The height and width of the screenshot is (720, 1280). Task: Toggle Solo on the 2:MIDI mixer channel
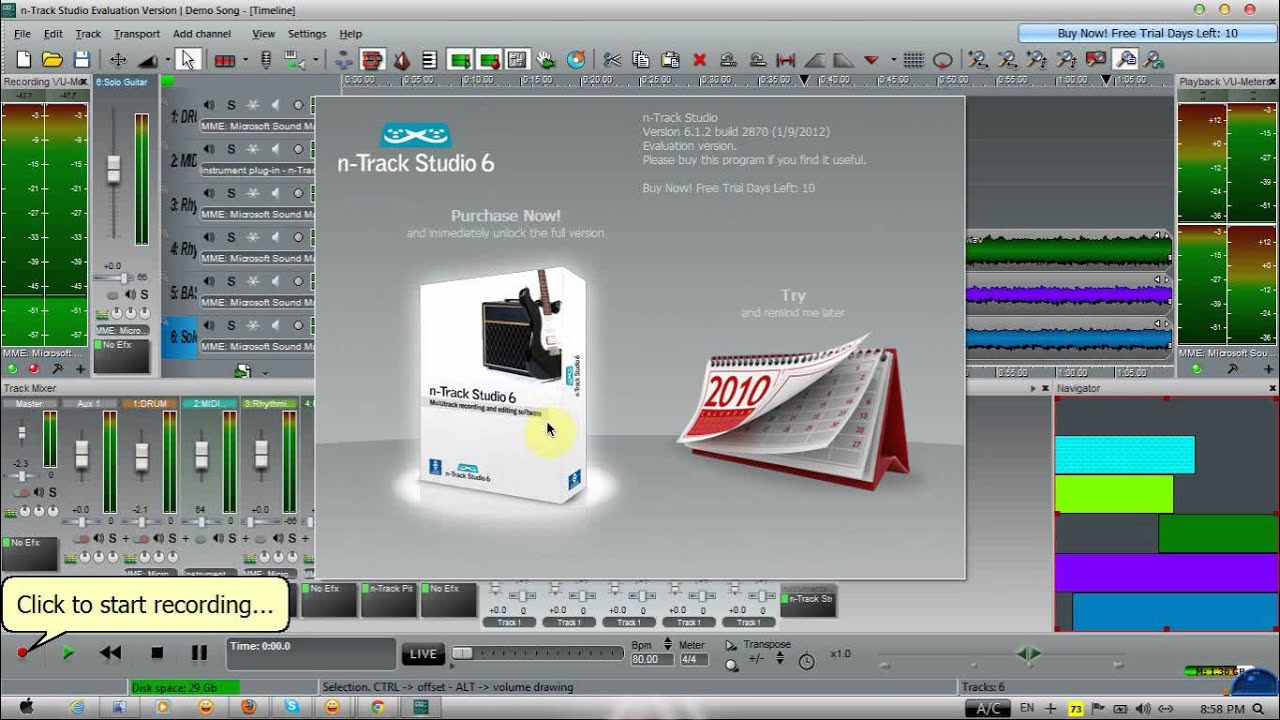(x=232, y=539)
